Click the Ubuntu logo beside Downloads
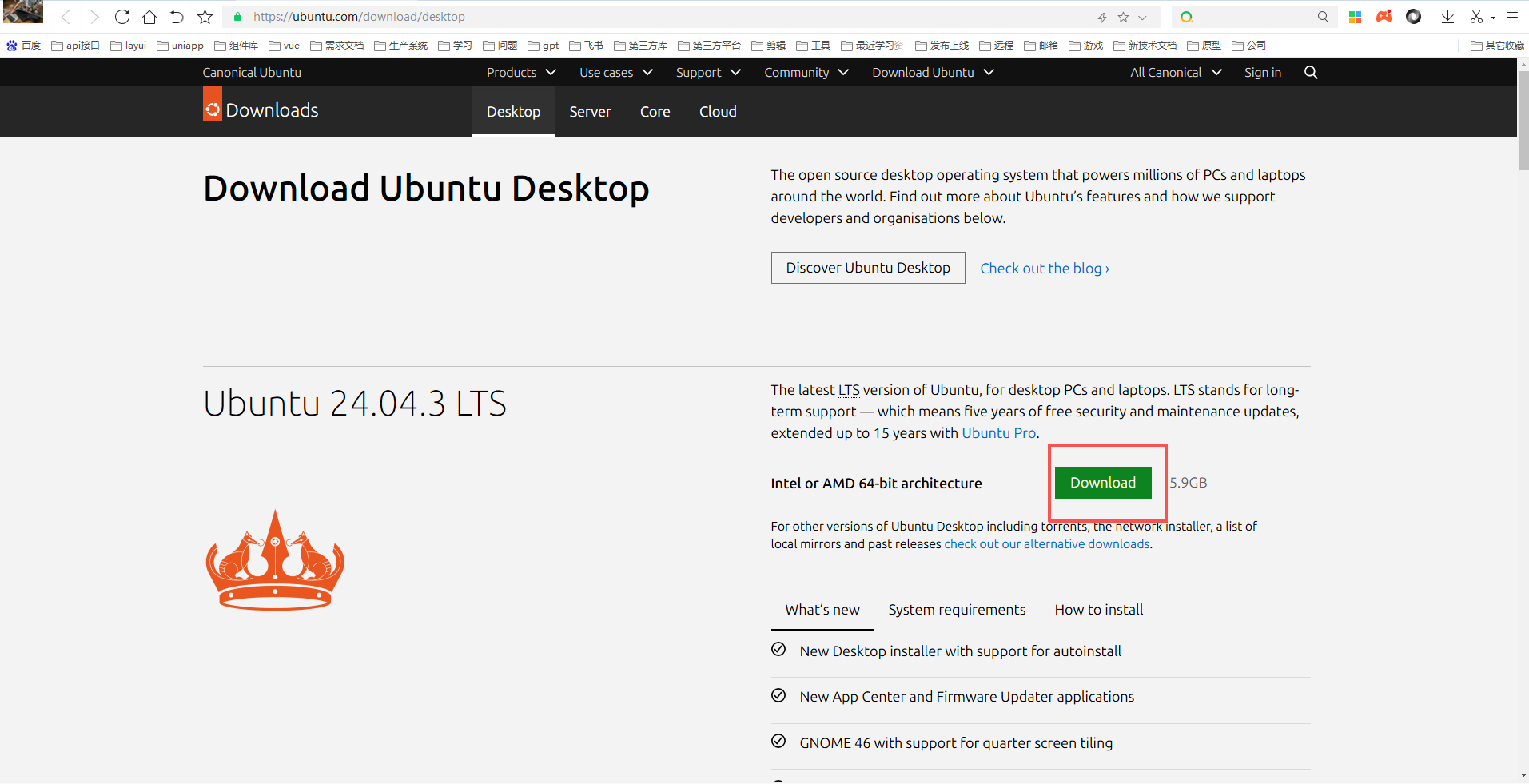The width and height of the screenshot is (1529, 784). [x=212, y=104]
